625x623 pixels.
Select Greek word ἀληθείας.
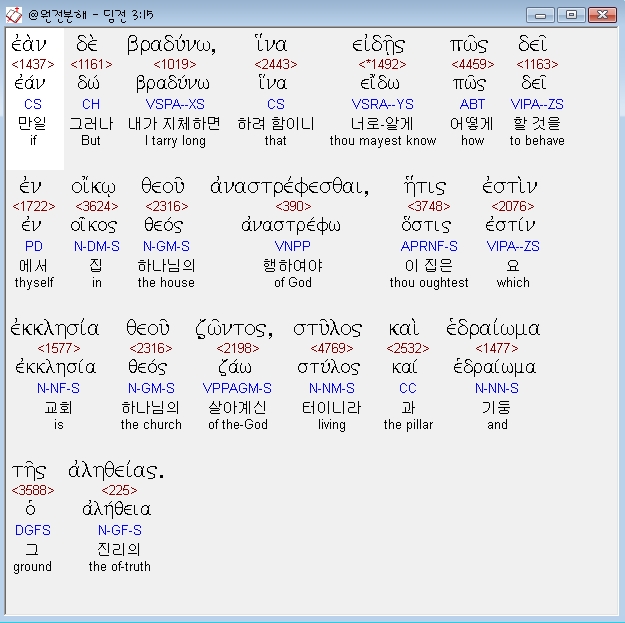pos(116,471)
